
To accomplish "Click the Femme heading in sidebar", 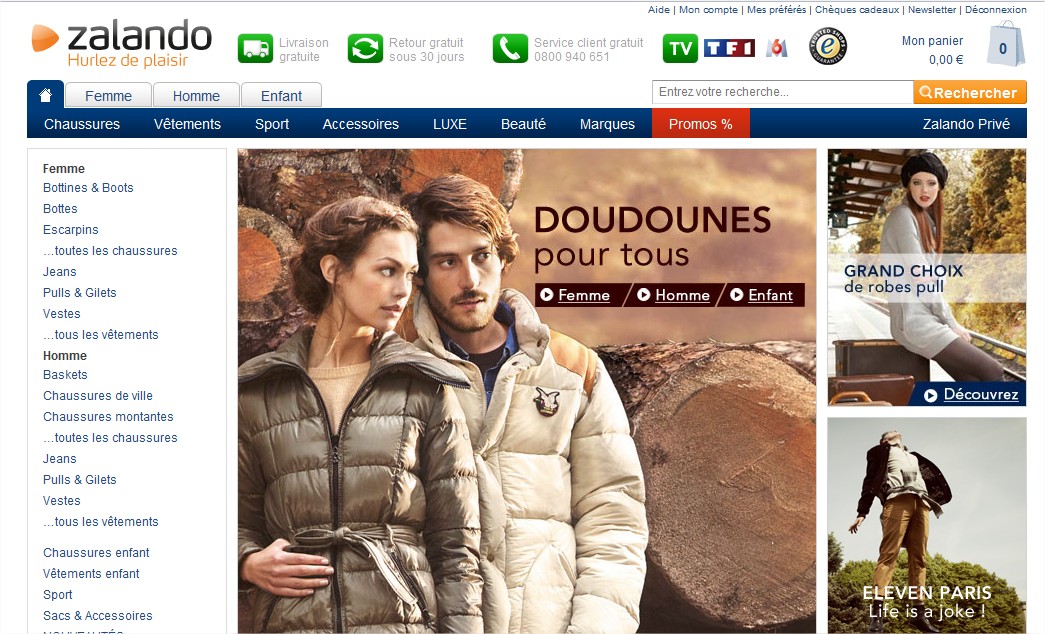I will 64,169.
